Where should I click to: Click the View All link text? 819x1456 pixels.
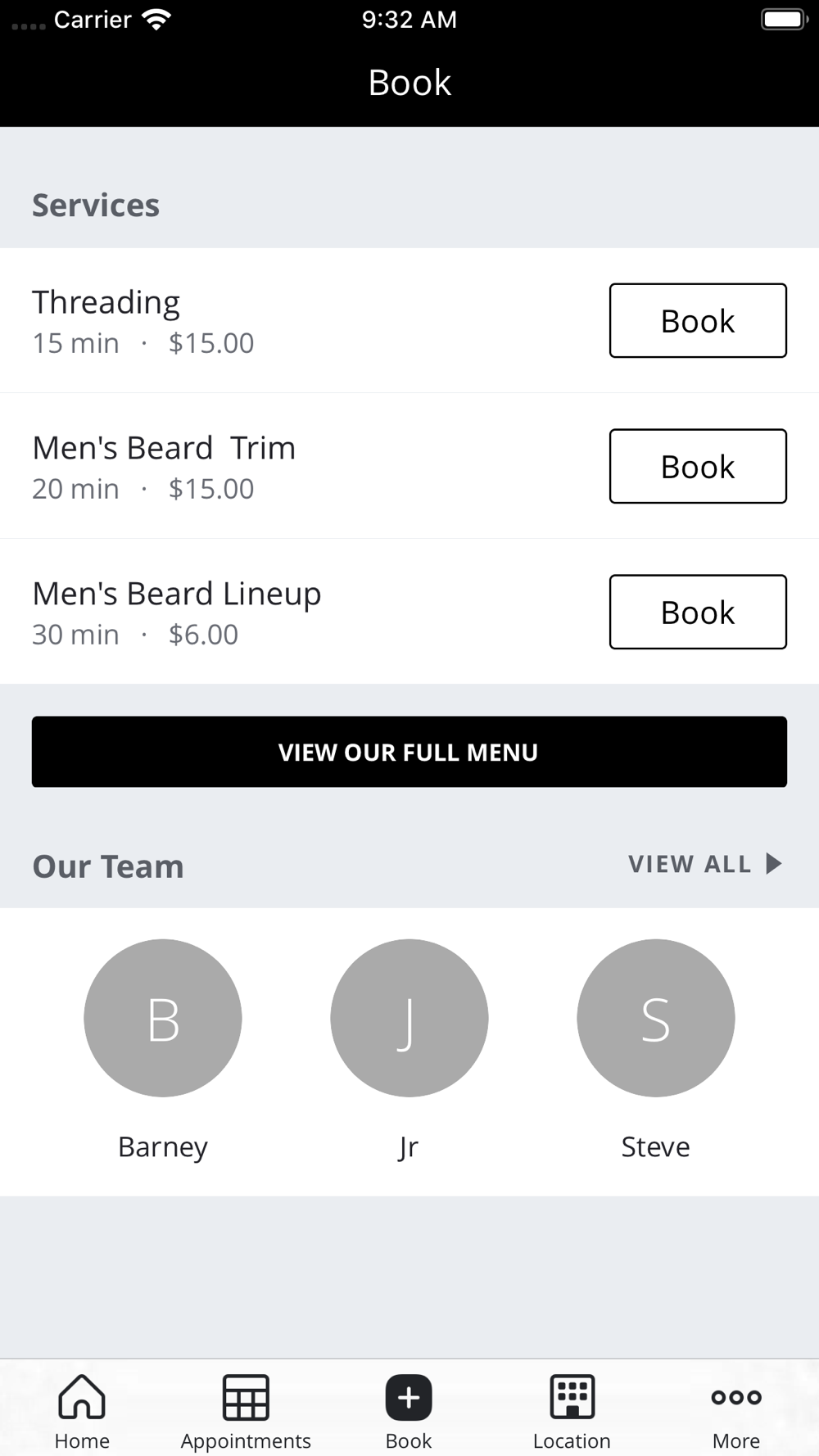(x=690, y=864)
